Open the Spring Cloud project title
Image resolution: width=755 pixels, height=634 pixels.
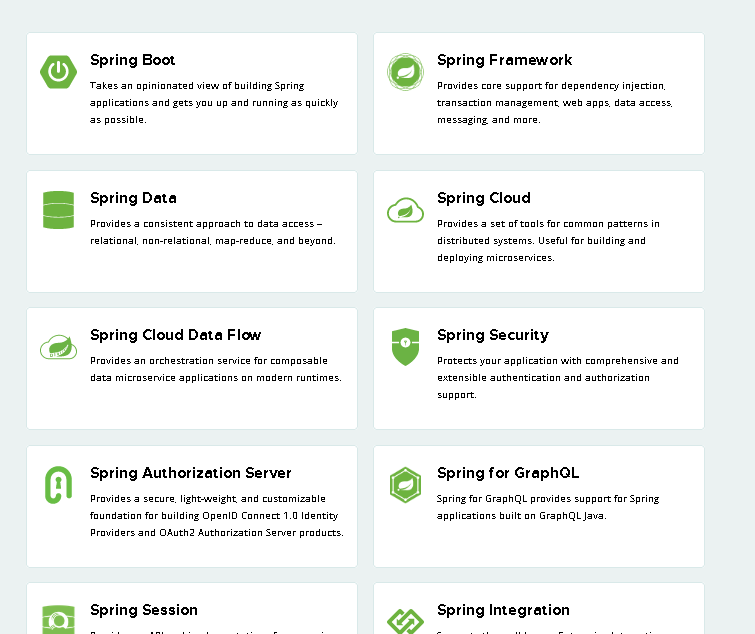[484, 198]
